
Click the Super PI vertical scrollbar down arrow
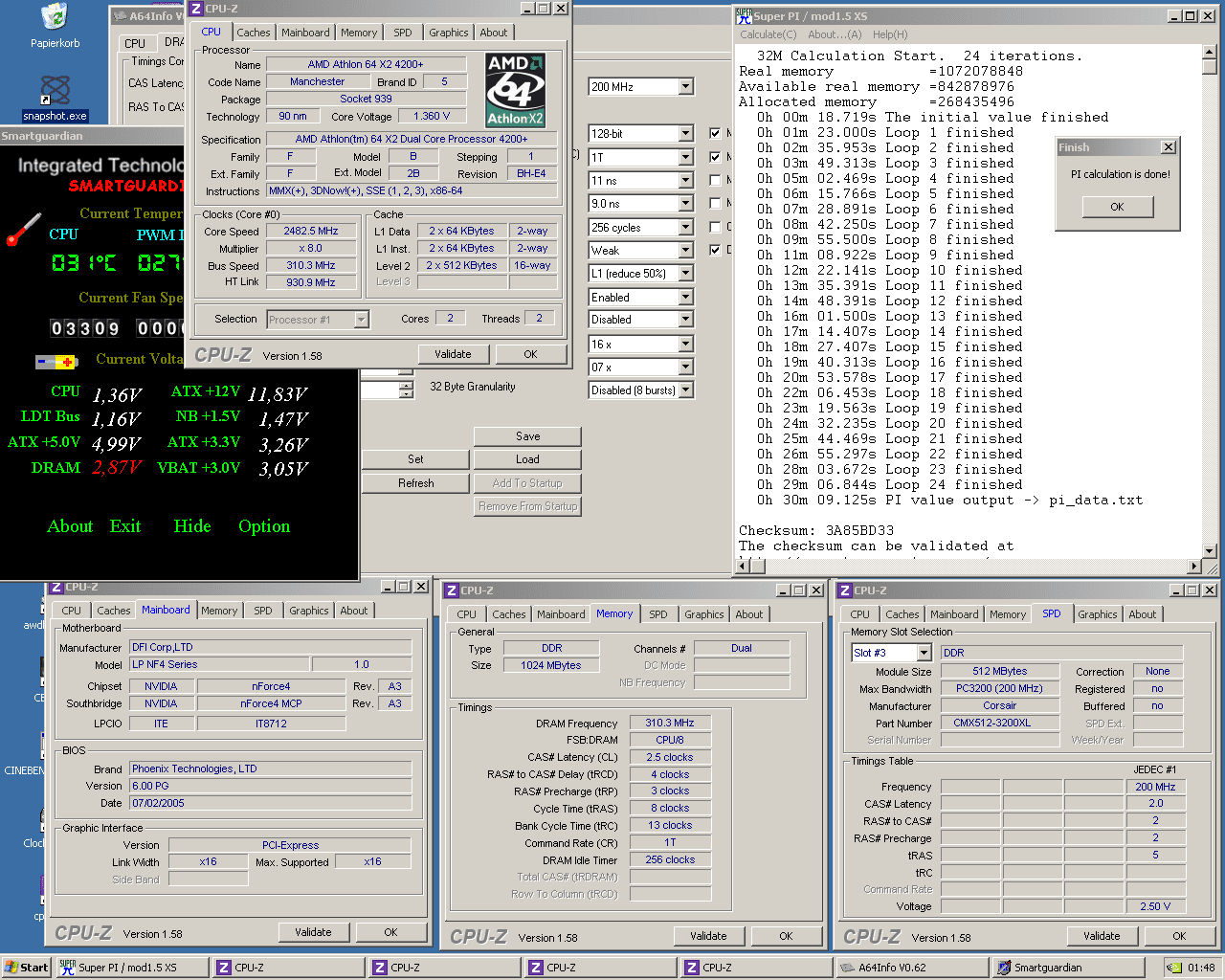1210,550
